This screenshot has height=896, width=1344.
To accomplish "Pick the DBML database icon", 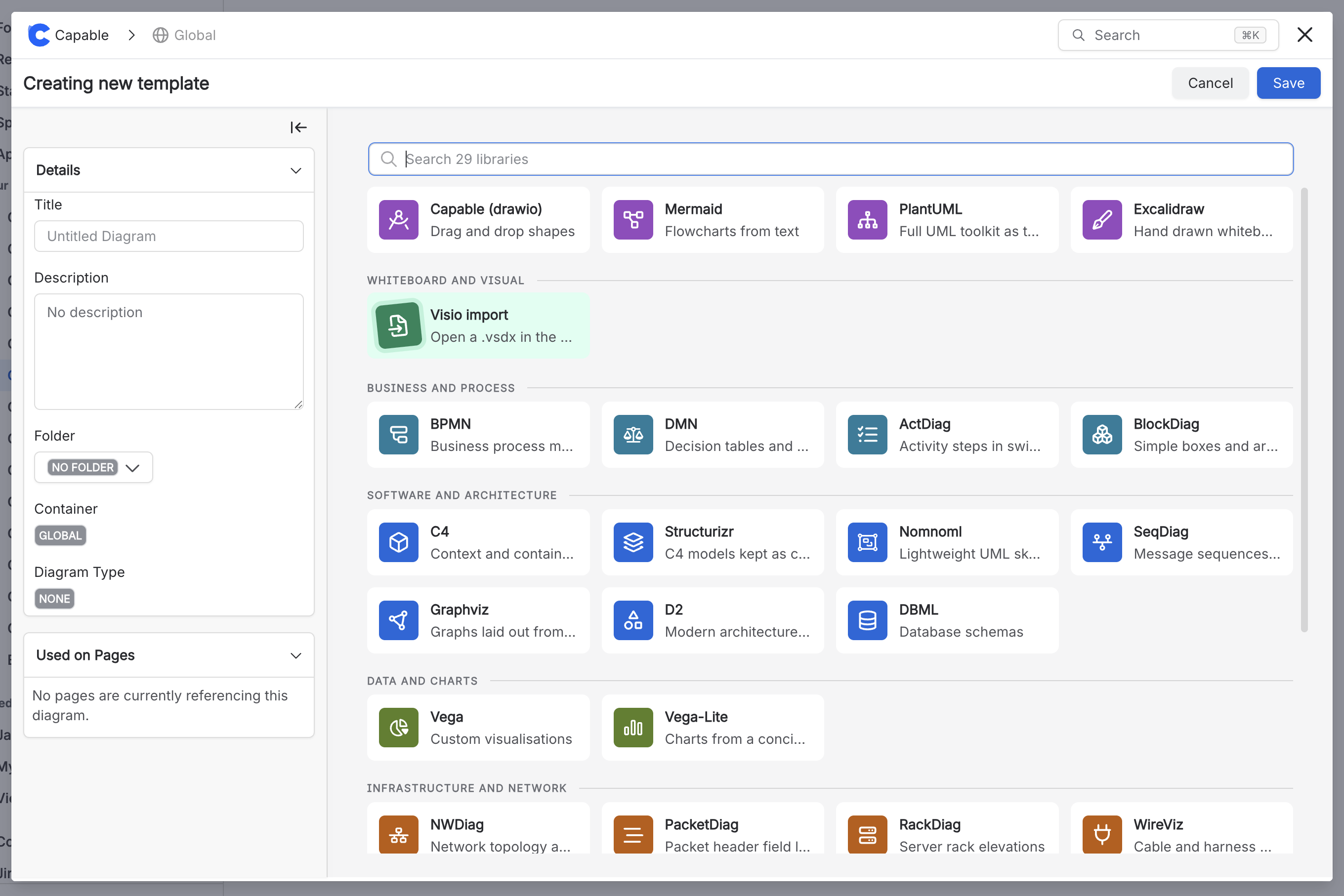I will tap(867, 620).
